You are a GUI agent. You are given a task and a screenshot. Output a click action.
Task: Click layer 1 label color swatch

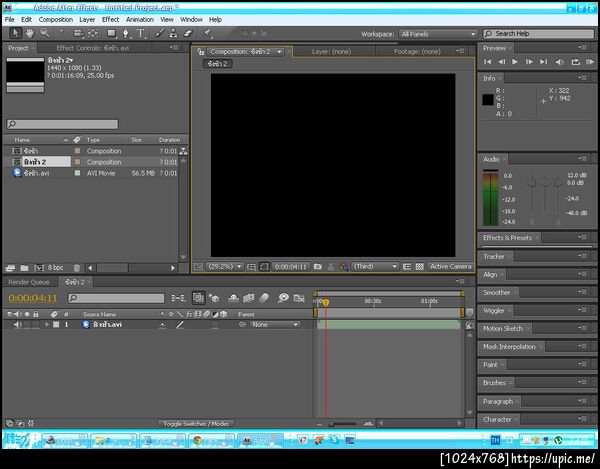click(x=56, y=325)
